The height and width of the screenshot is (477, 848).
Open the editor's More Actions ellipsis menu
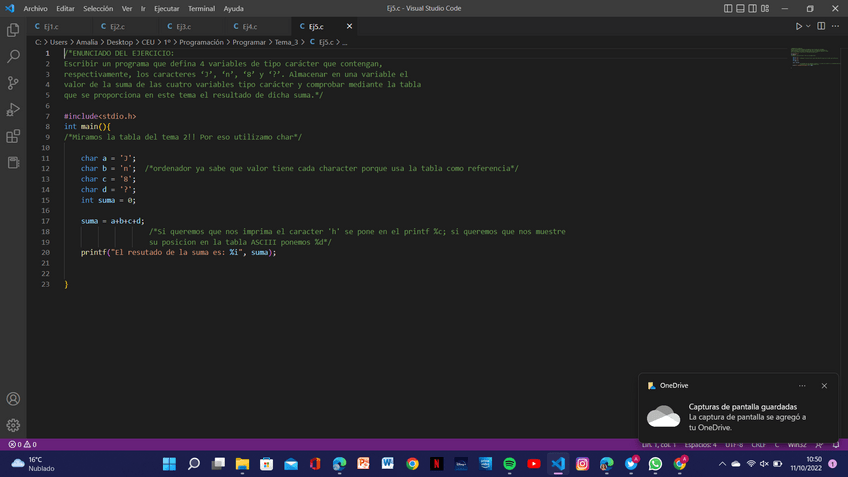click(836, 26)
